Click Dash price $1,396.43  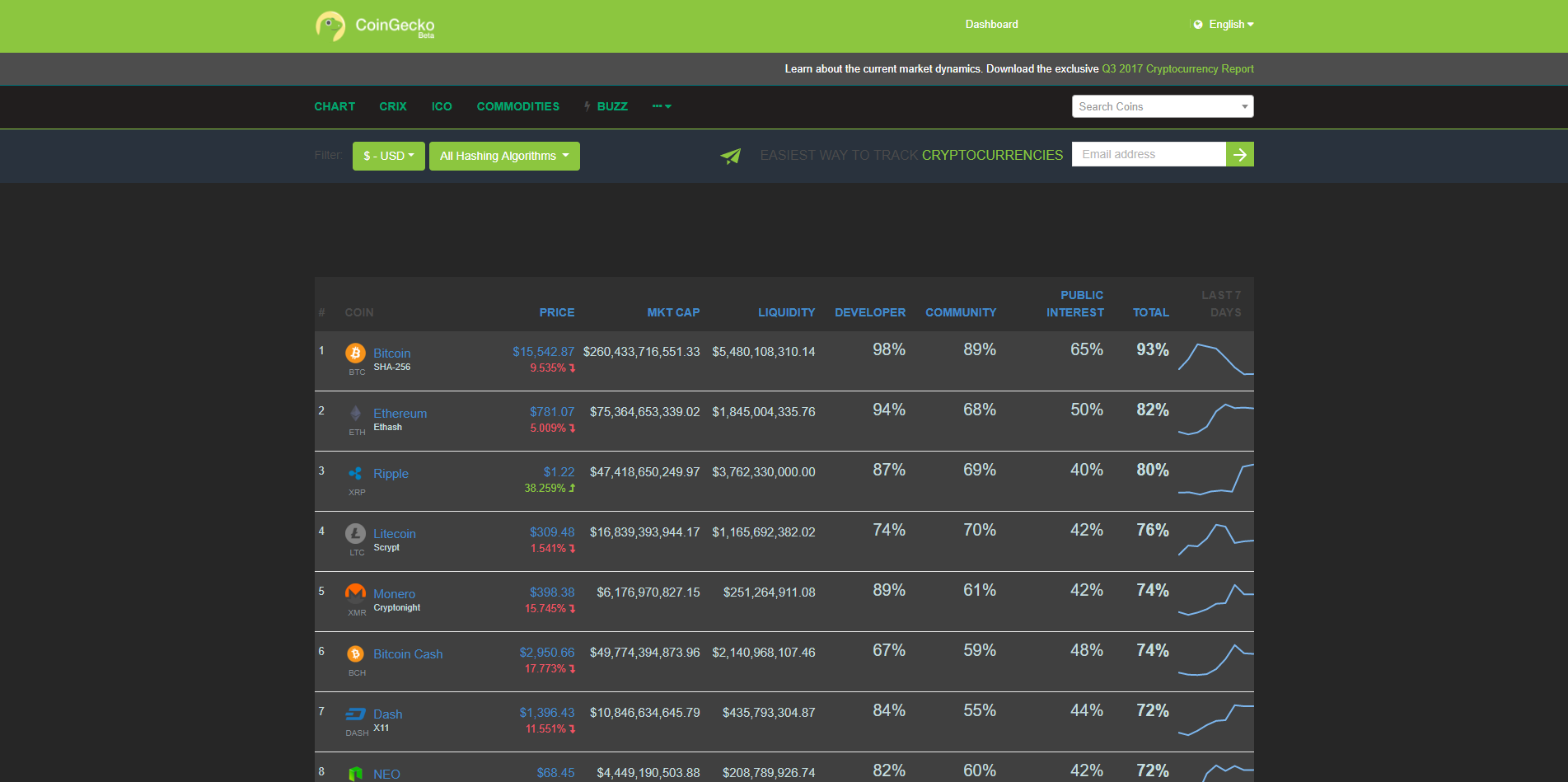pos(547,713)
